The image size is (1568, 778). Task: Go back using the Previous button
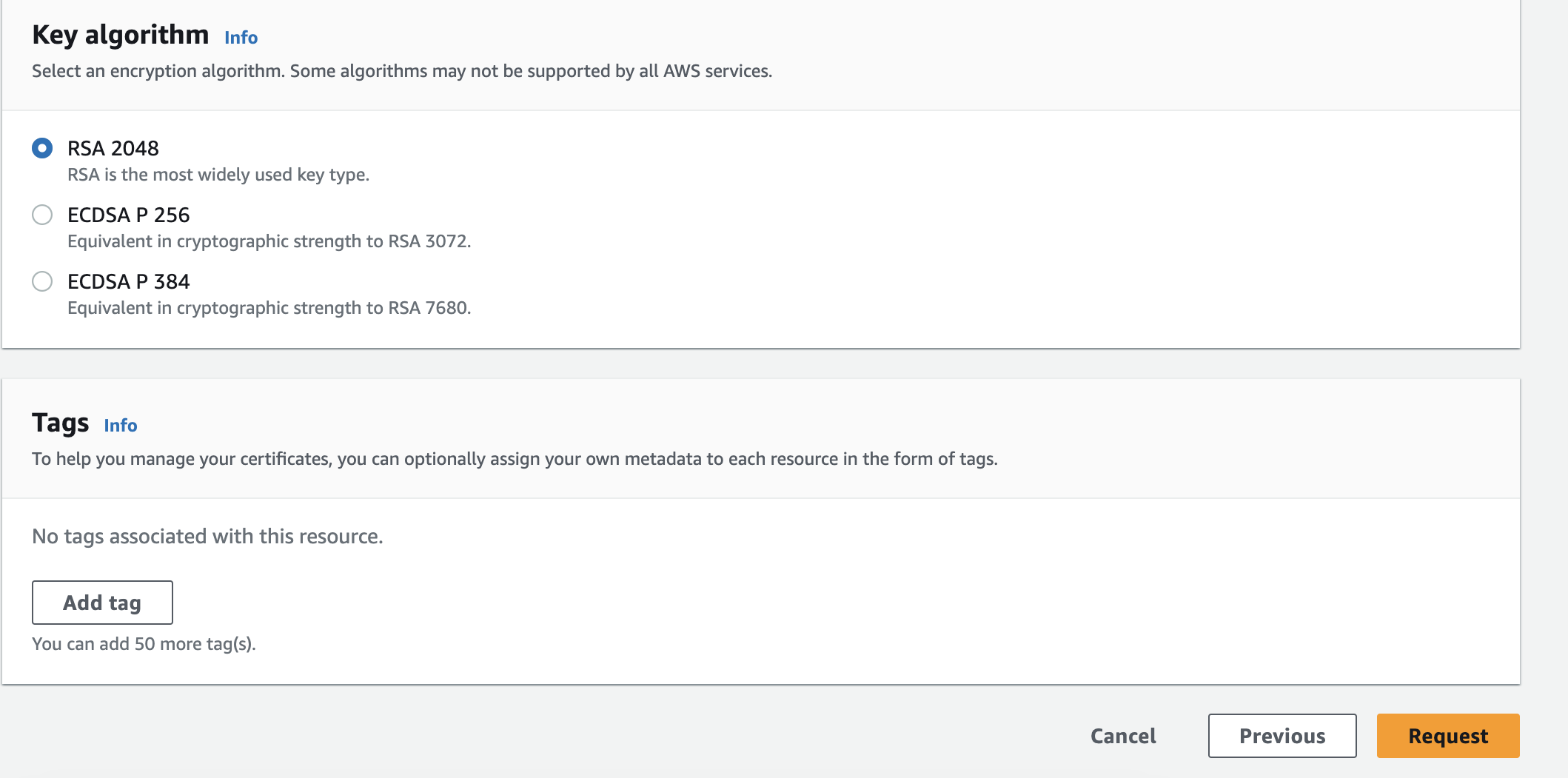(x=1281, y=736)
